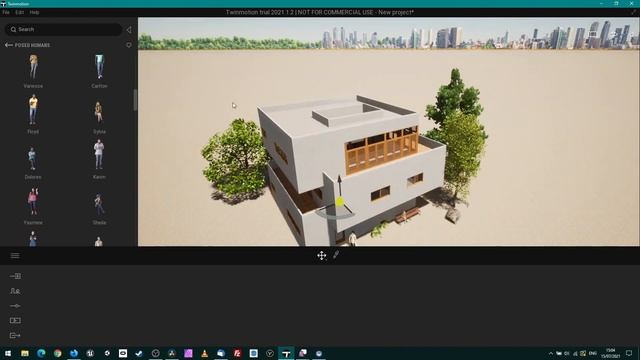
Task: Click the yellow gizmo center handle
Action: pyautogui.click(x=340, y=201)
